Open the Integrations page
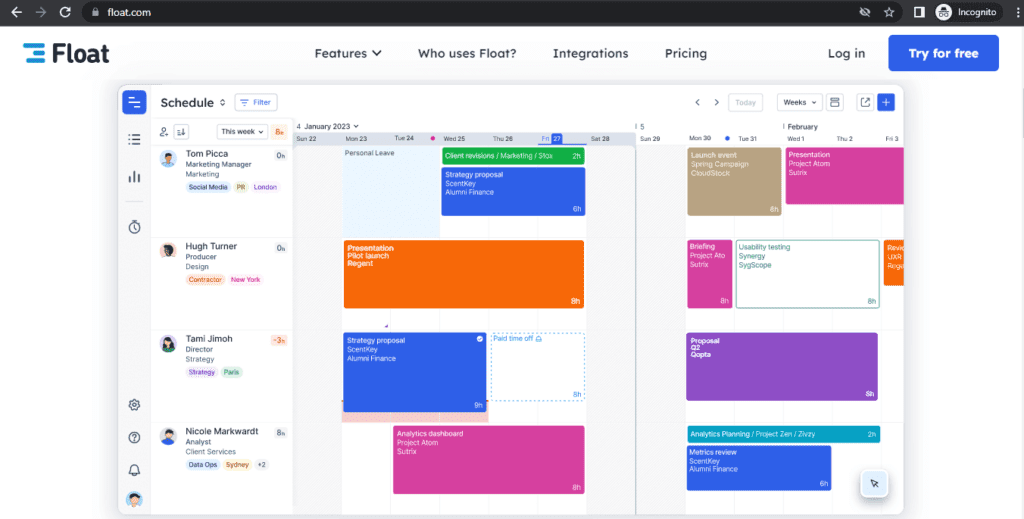1024x519 pixels. pos(590,54)
